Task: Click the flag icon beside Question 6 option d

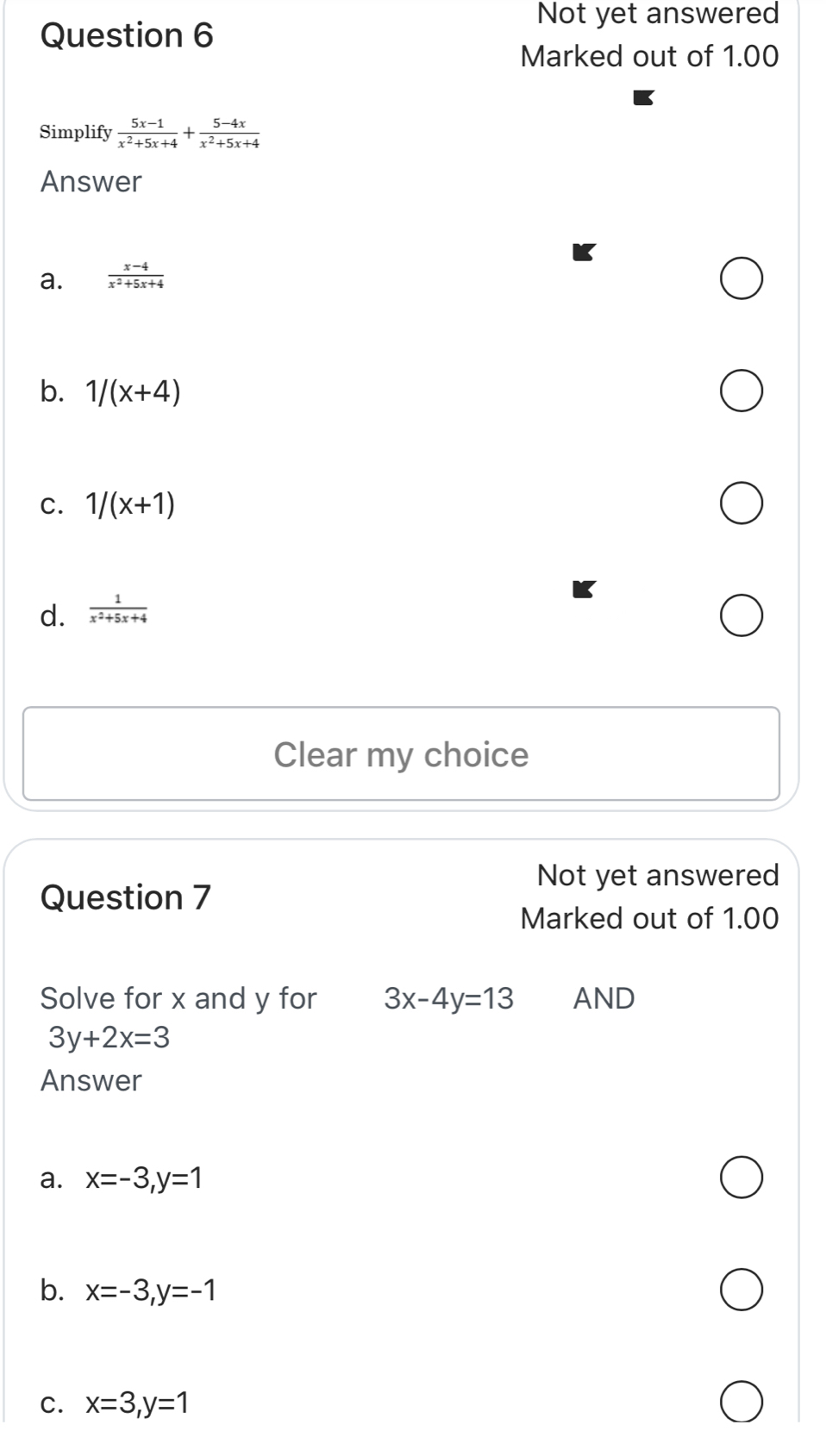Action: point(584,590)
